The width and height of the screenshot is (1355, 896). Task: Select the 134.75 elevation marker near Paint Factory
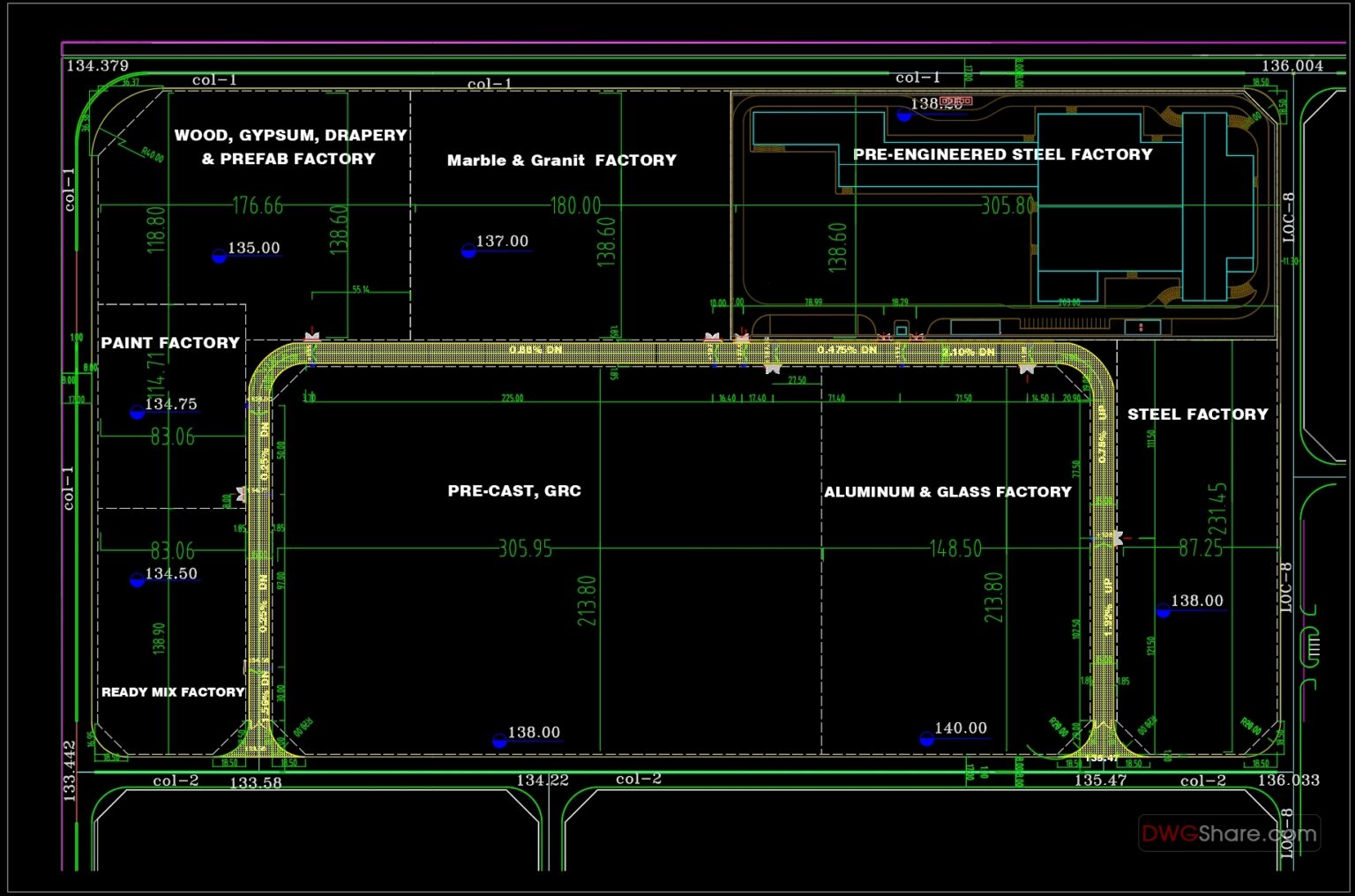(137, 412)
